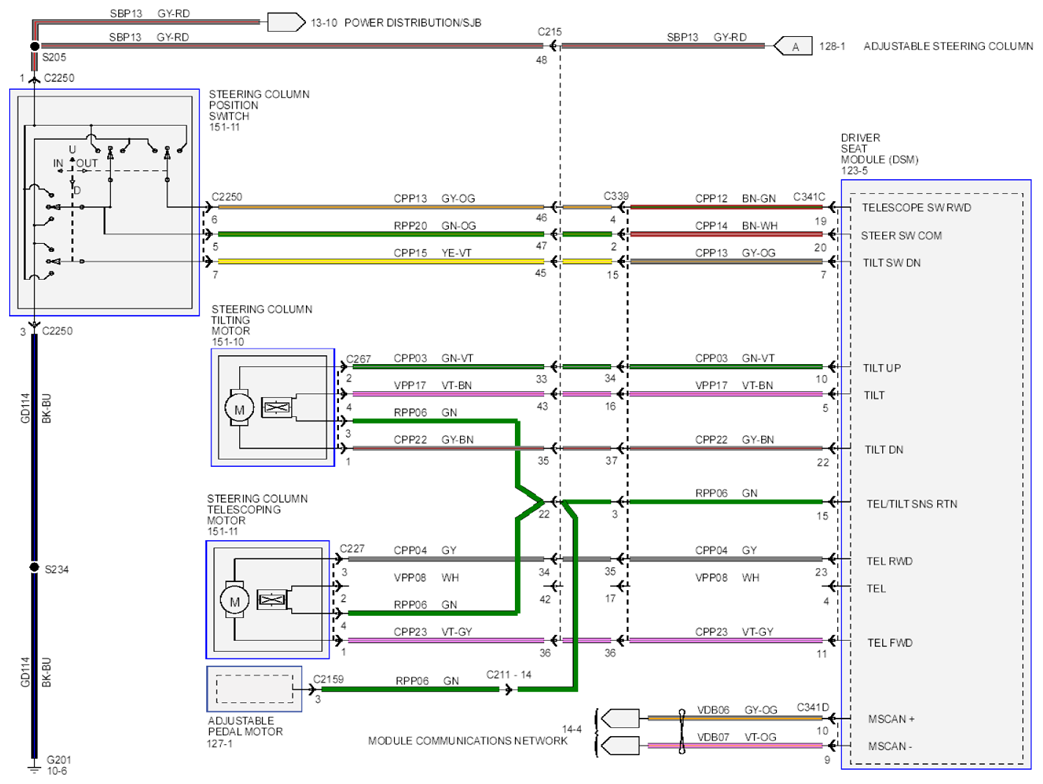Click the Adjustable Pedal Motor box
1043x784 pixels.
254,689
